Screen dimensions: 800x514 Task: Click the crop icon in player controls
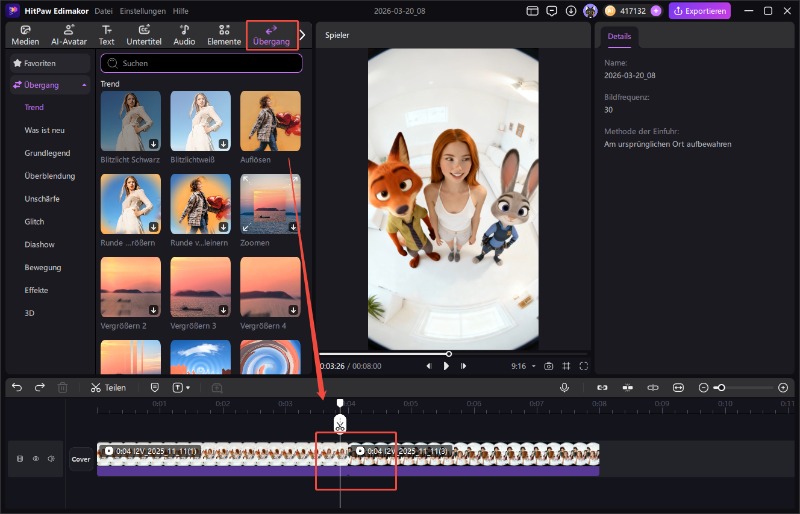(x=566, y=366)
